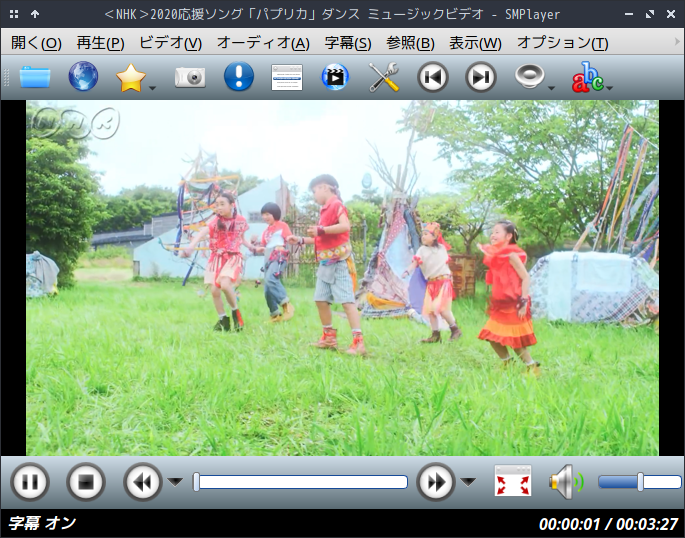
Task: Click the 字幕 オン status text
Action: coord(42,523)
